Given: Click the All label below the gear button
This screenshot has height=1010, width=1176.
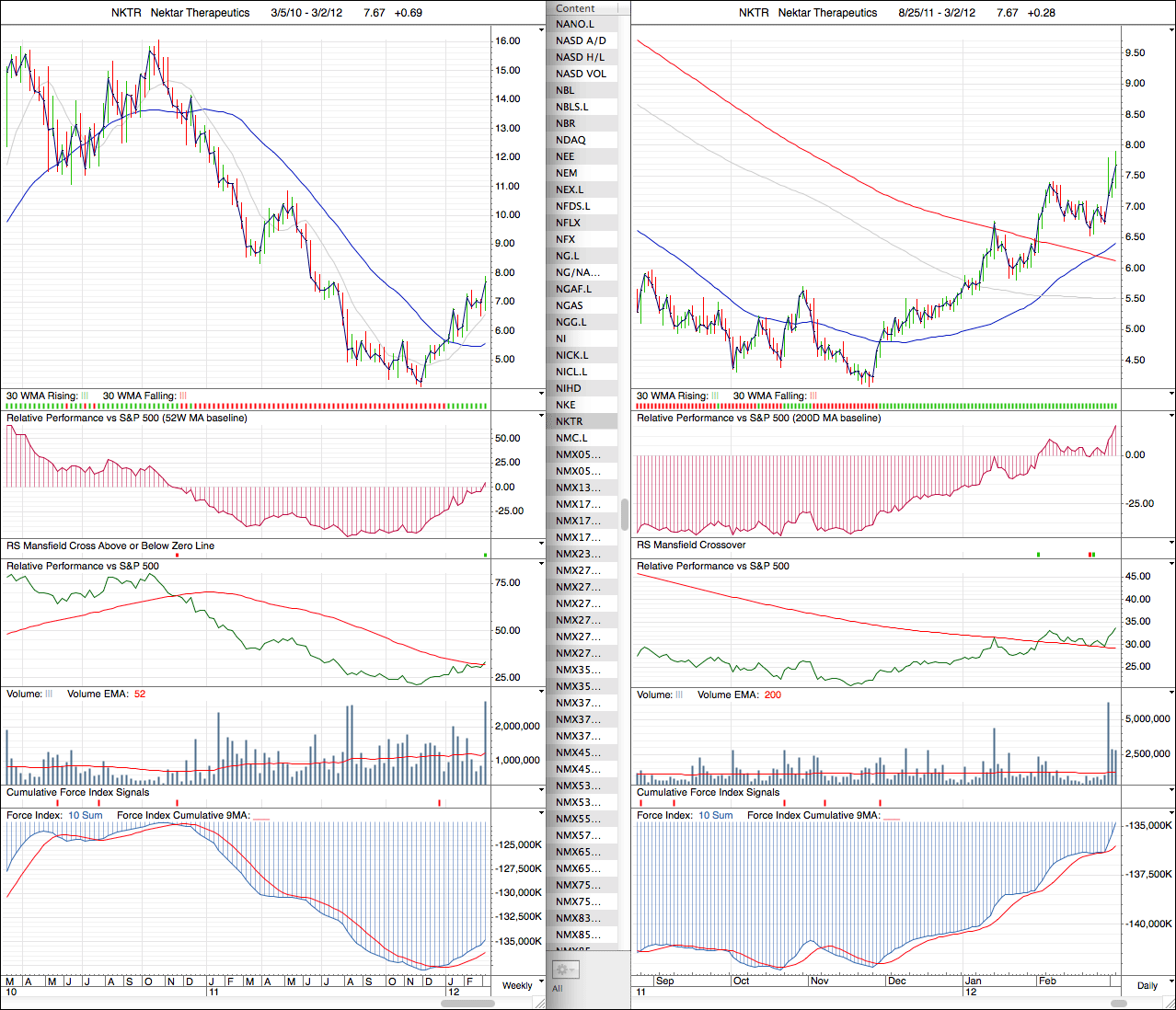Looking at the screenshot, I should (558, 989).
